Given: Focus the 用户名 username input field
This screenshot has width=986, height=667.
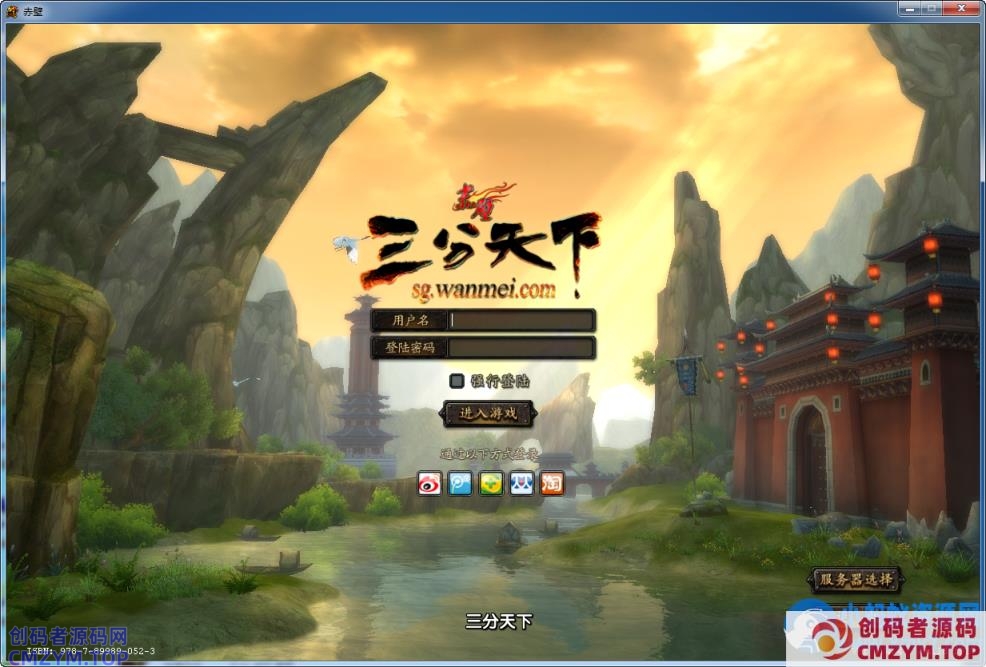Looking at the screenshot, I should pyautogui.click(x=521, y=320).
